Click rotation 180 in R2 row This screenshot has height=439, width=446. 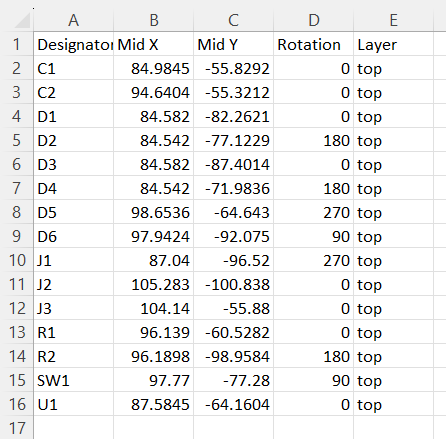tap(314, 356)
